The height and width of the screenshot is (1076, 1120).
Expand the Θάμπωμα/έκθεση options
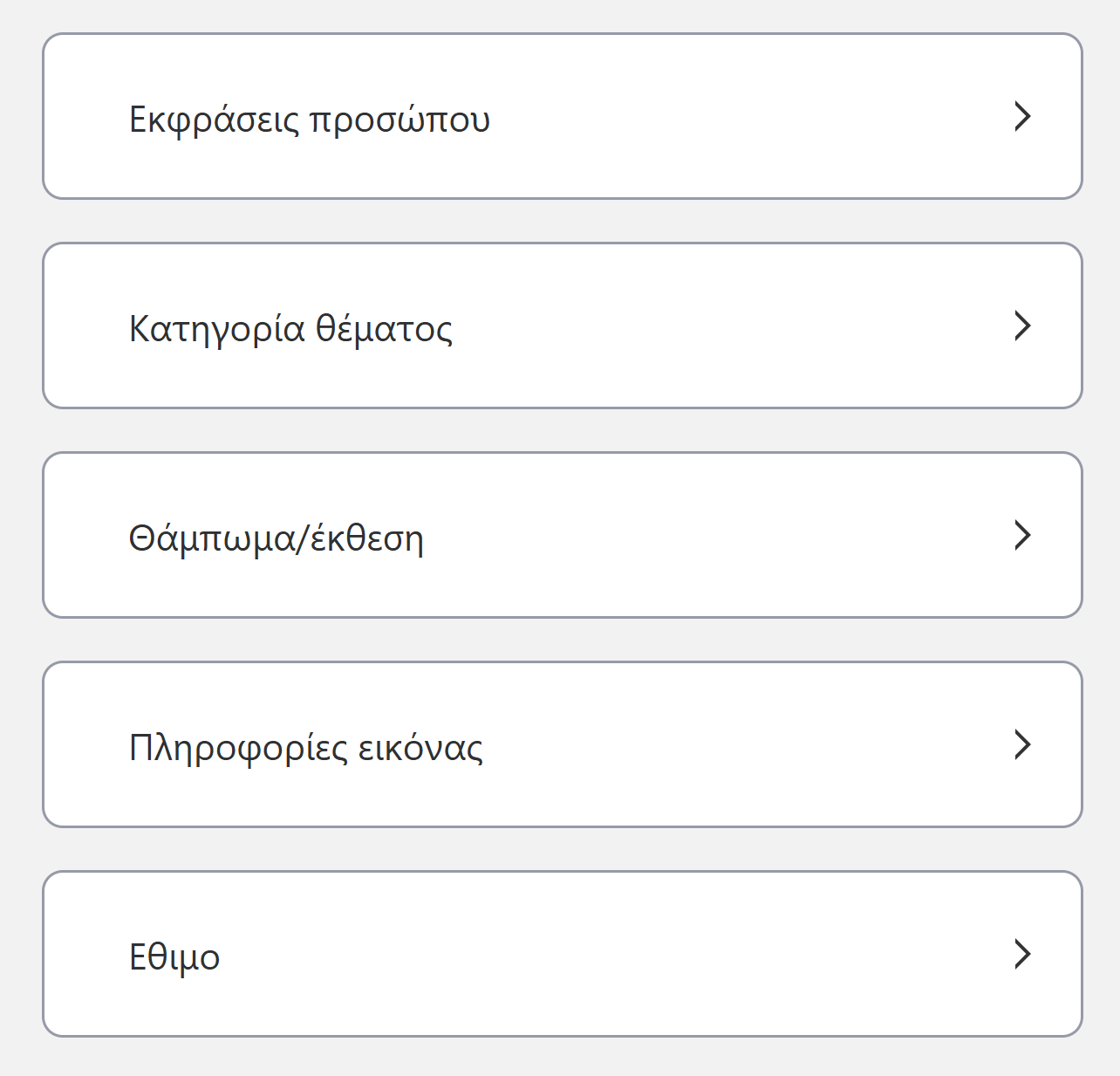pyautogui.click(x=562, y=535)
